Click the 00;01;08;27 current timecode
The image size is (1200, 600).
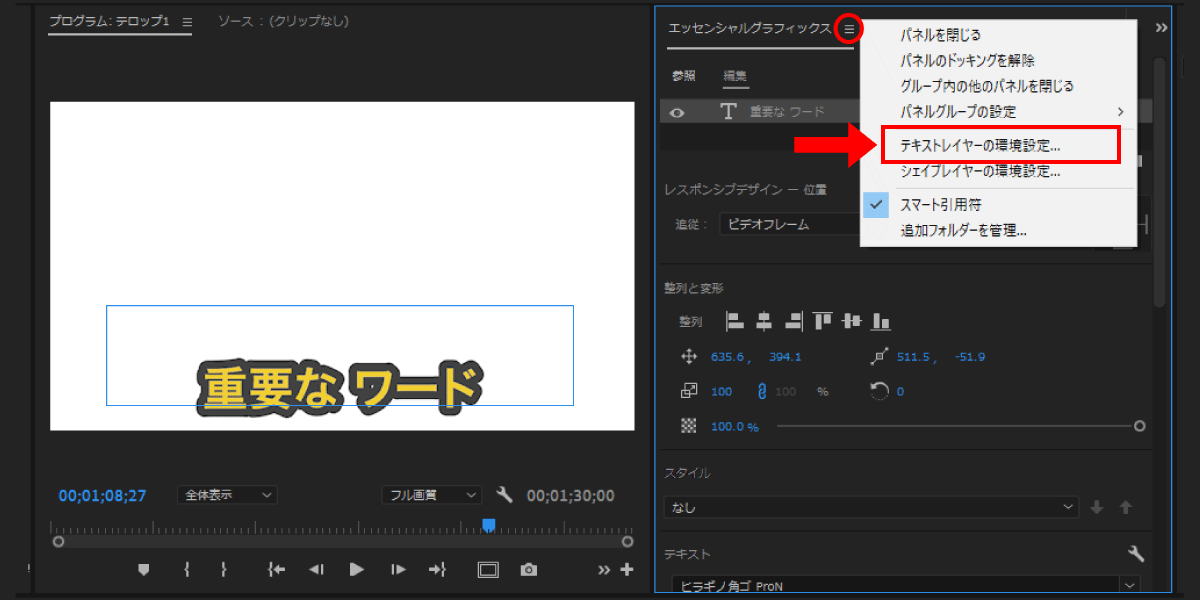(x=103, y=495)
